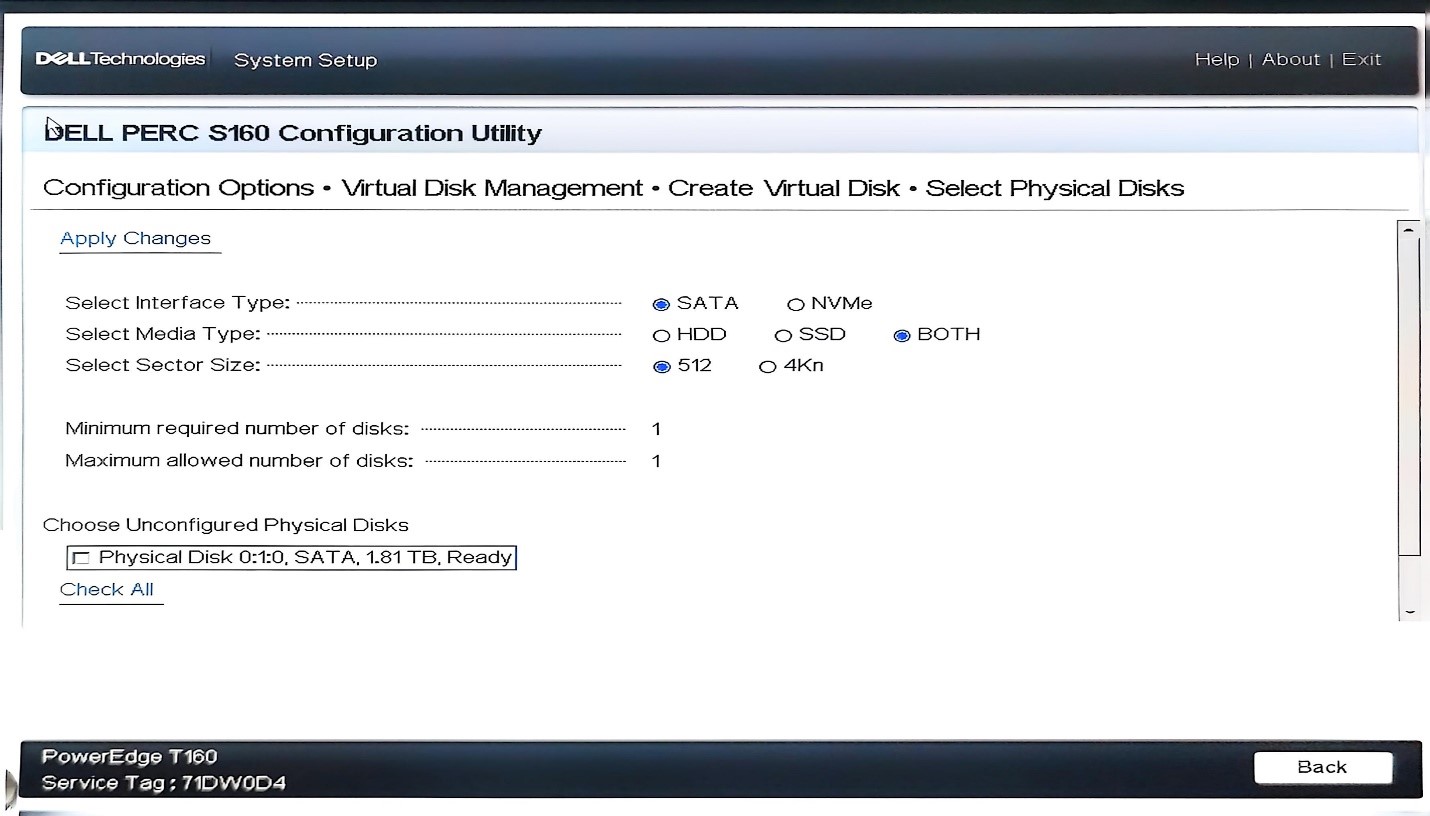Open the About link in header
Screen dimensions: 1430x816
pos(1291,59)
